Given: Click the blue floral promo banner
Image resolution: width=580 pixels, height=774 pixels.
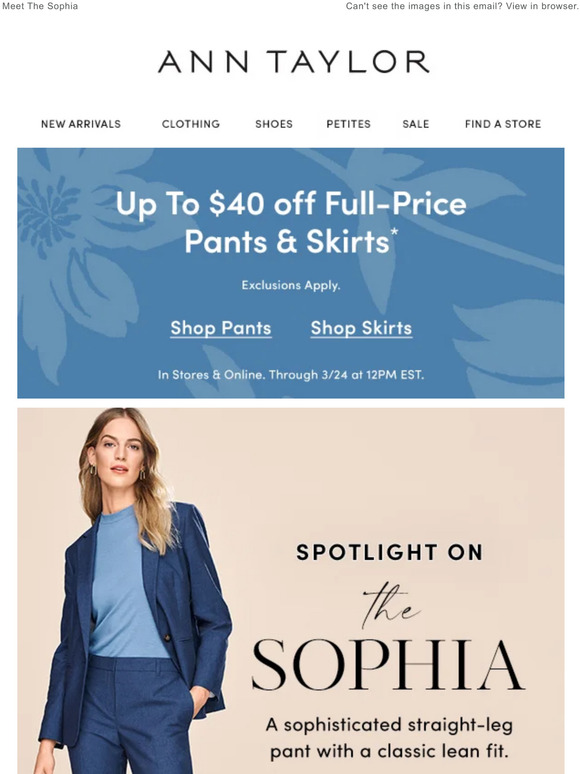Looking at the screenshot, I should click(x=291, y=273).
